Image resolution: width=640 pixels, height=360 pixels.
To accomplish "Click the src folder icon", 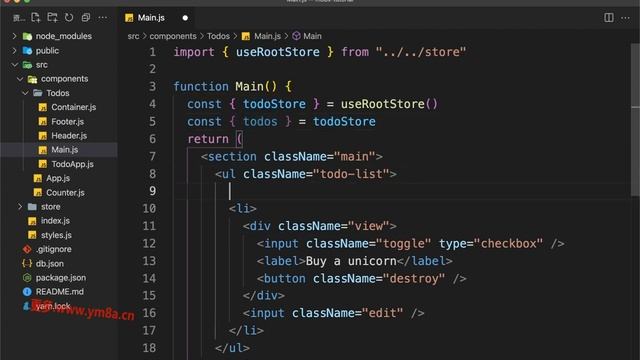I will pos(27,65).
